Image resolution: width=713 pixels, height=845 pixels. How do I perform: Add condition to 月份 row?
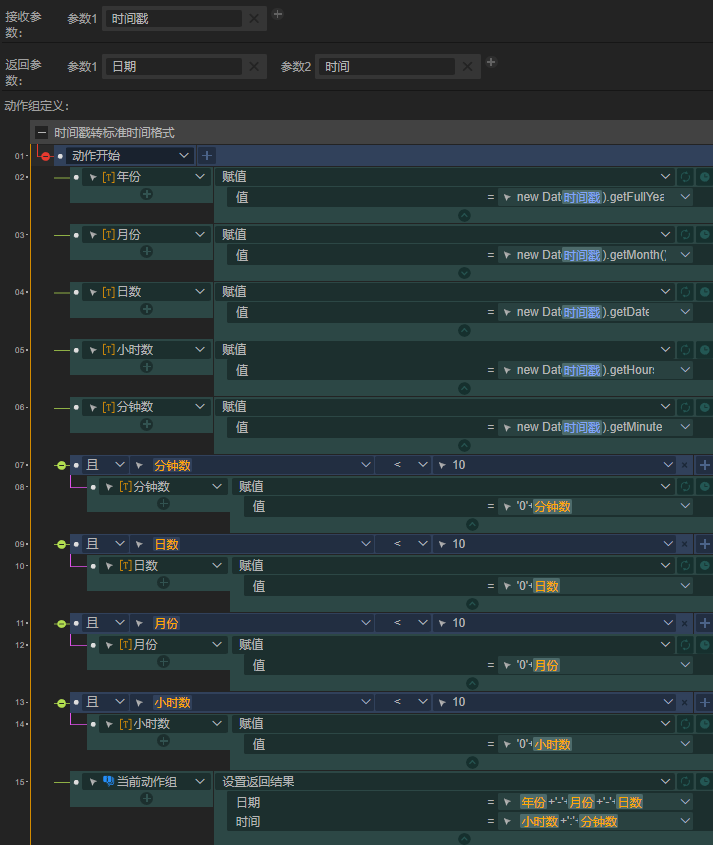tap(704, 624)
